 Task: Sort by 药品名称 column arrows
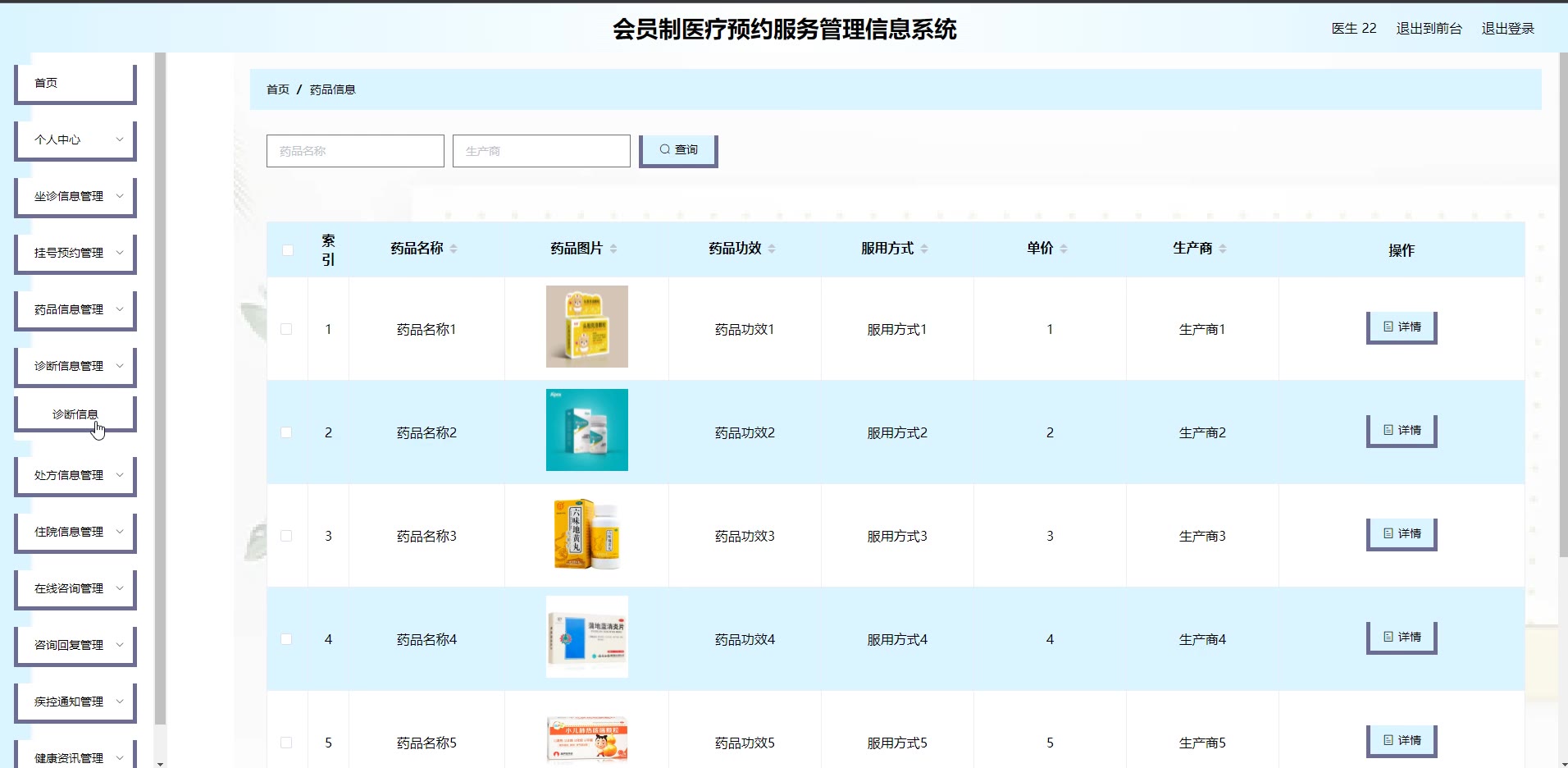(454, 249)
